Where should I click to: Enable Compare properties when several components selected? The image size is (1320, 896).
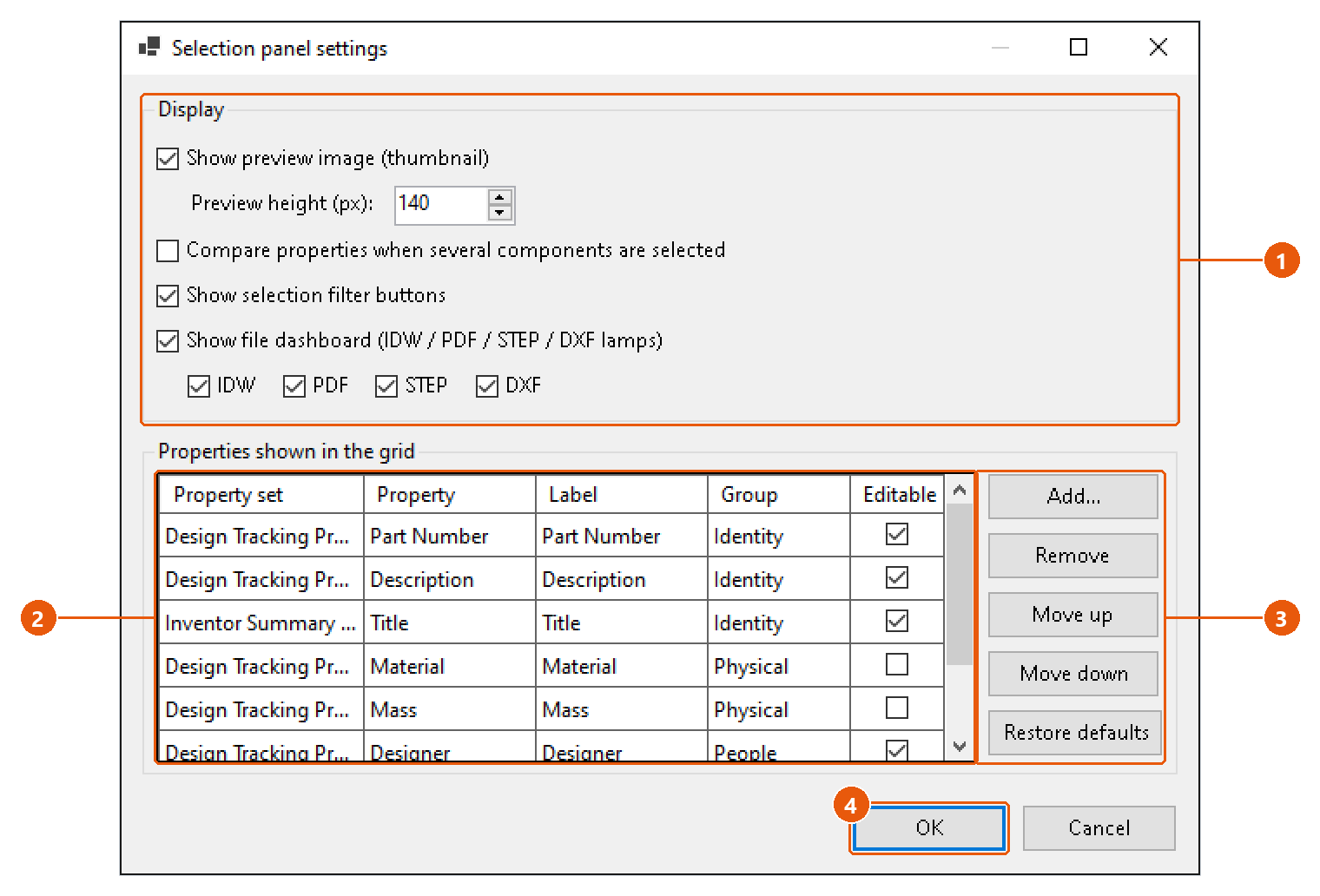pos(168,251)
